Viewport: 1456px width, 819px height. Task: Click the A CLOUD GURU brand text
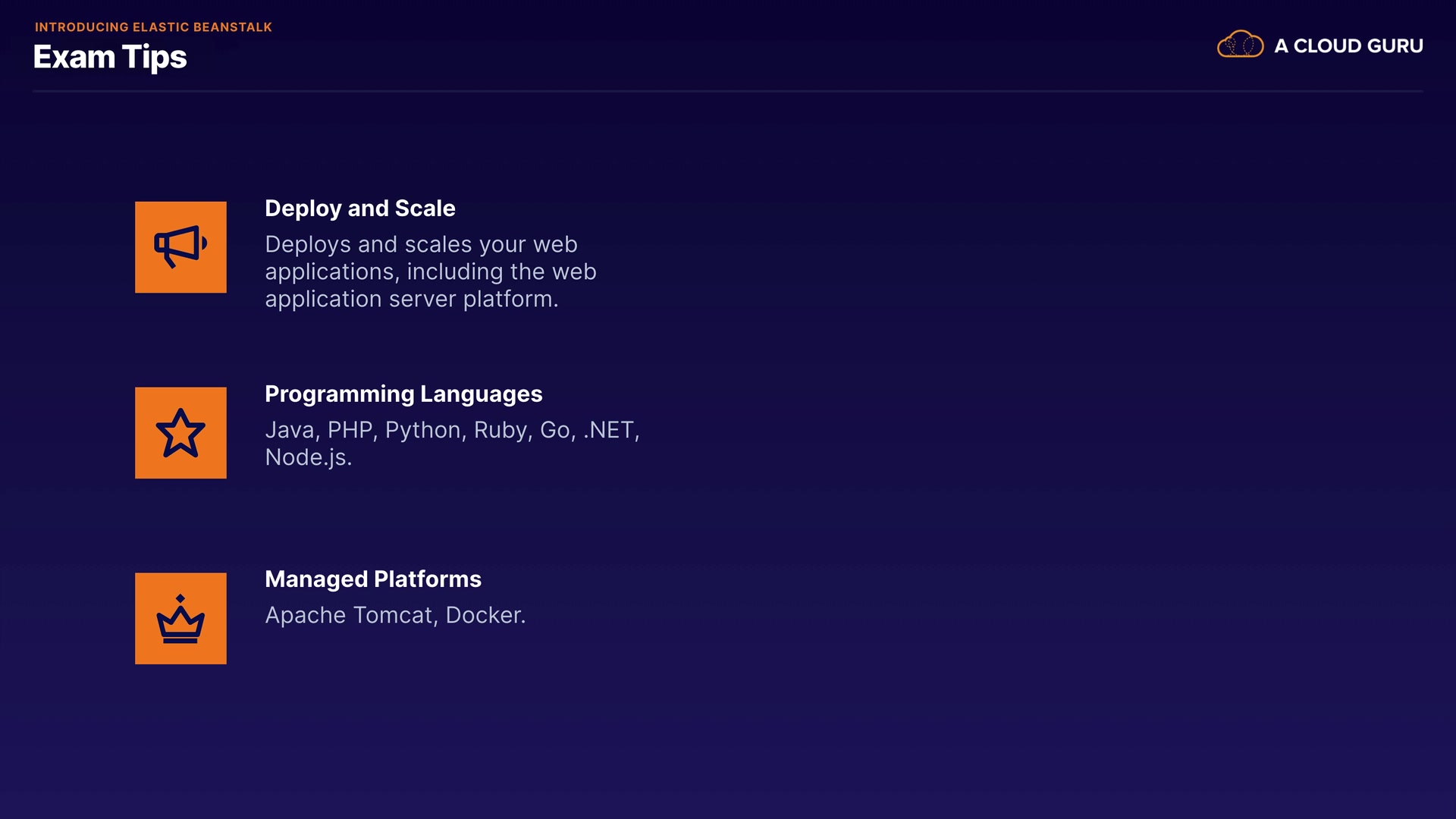(1348, 46)
